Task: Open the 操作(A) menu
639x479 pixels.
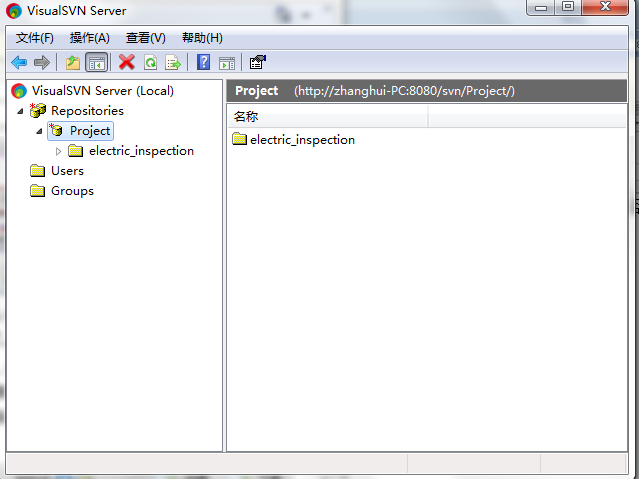Action: click(90, 38)
